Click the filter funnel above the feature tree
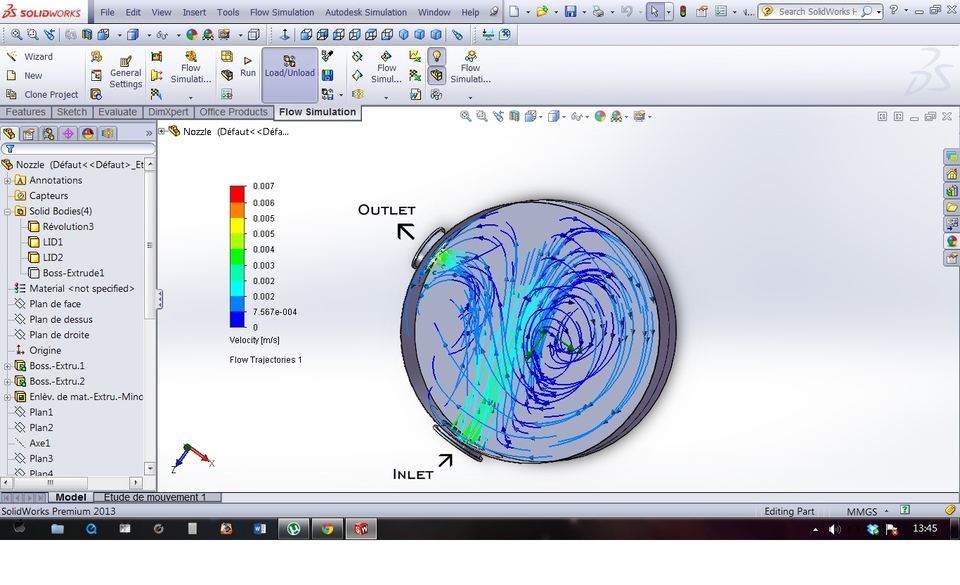Viewport: 960px width, 585px height. [10, 147]
